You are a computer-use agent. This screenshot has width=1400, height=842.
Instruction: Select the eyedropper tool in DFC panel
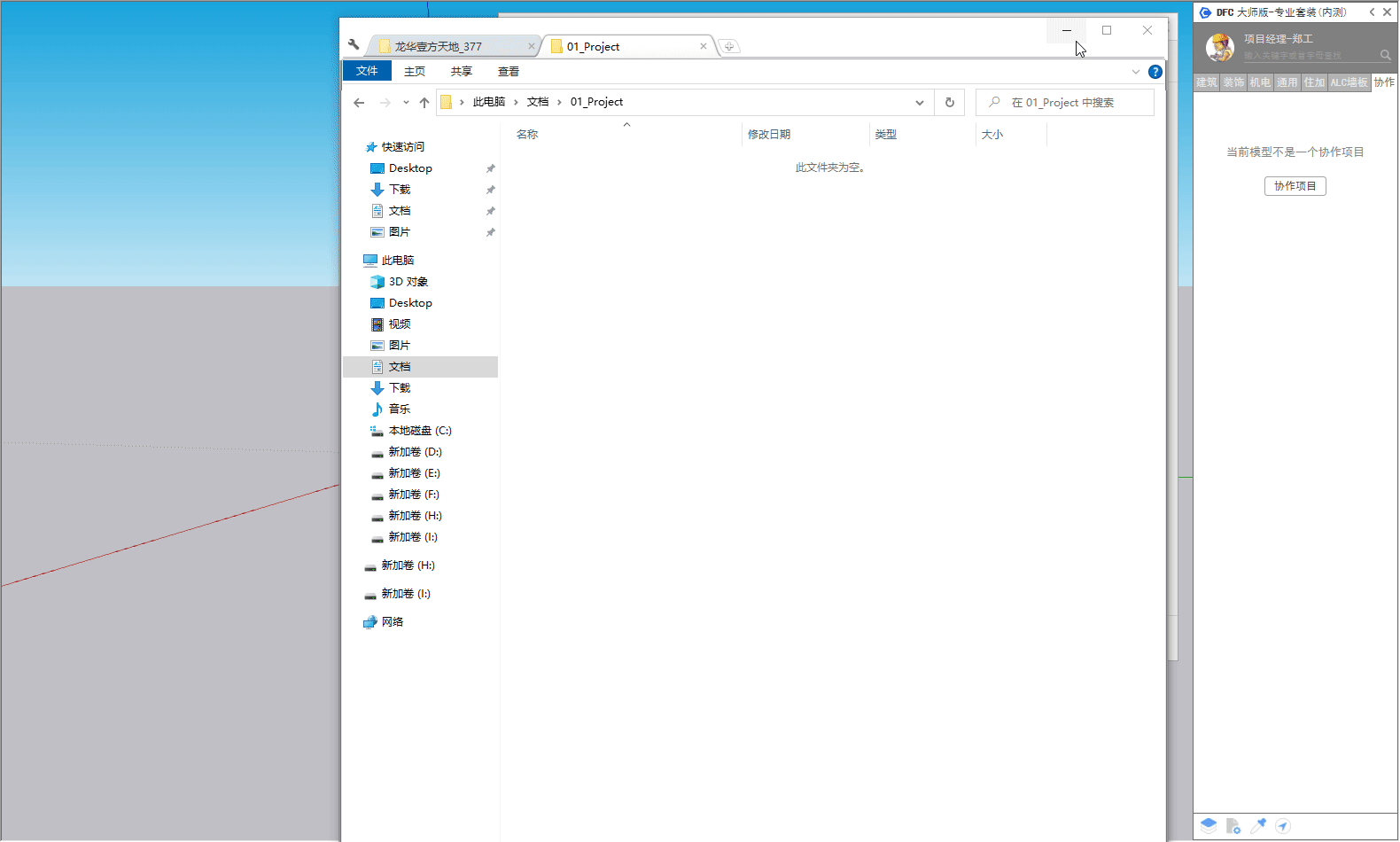click(1258, 825)
